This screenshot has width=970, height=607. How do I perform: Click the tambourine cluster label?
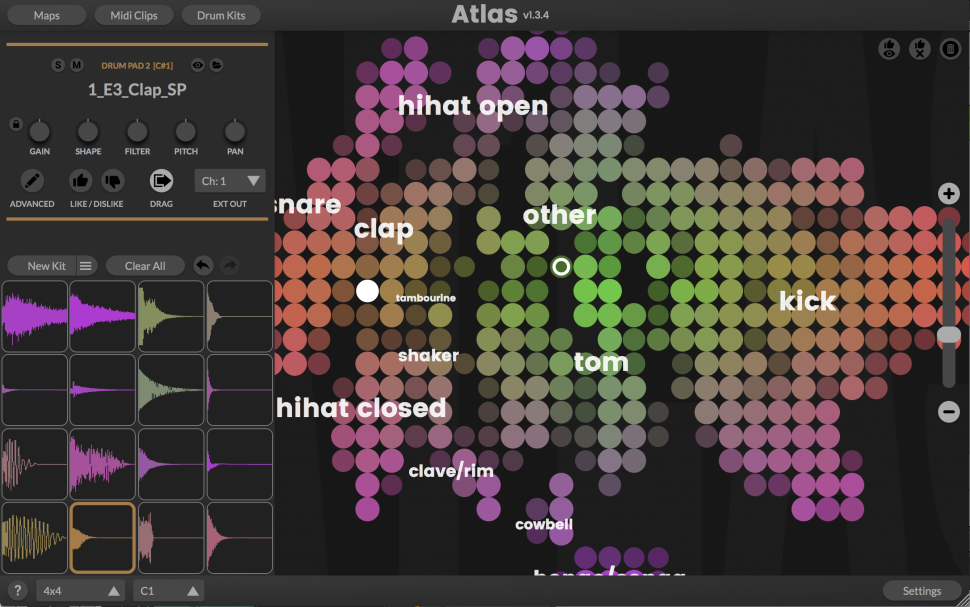pyautogui.click(x=426, y=298)
